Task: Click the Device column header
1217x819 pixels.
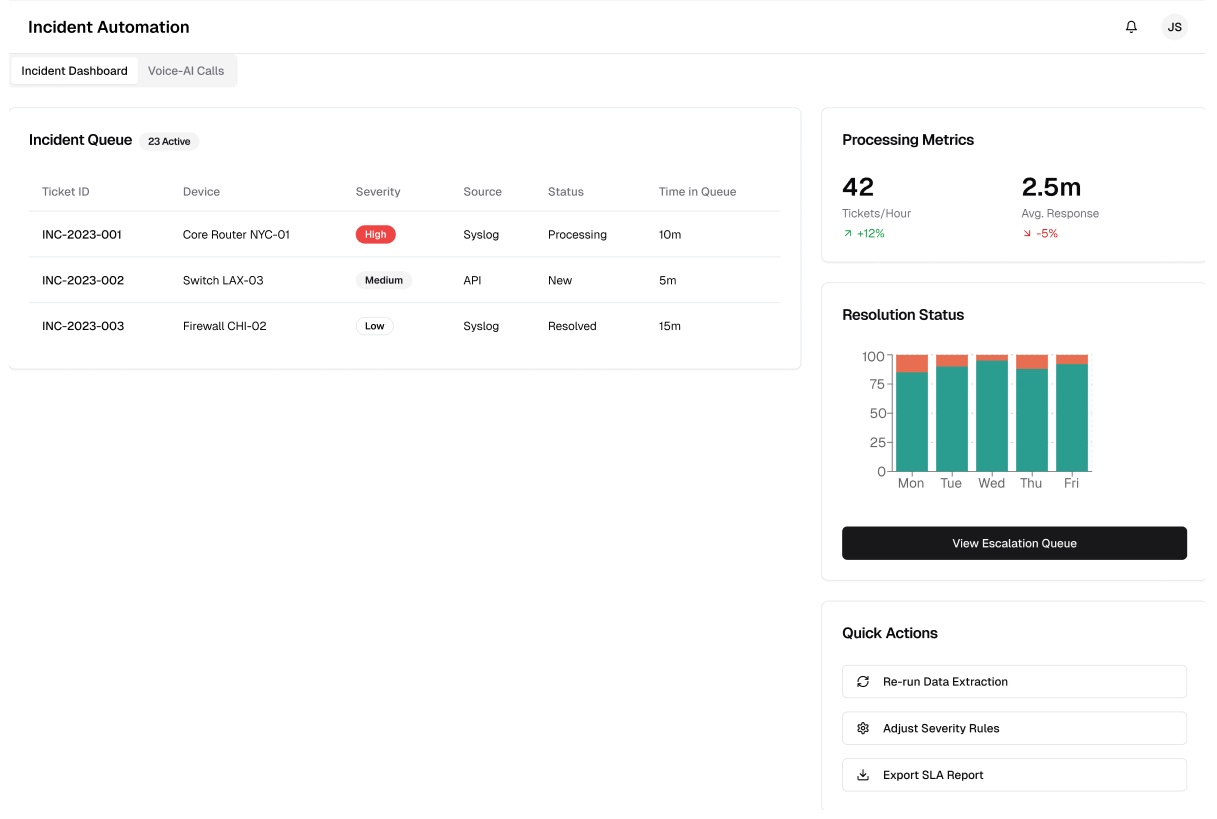Action: [201, 192]
